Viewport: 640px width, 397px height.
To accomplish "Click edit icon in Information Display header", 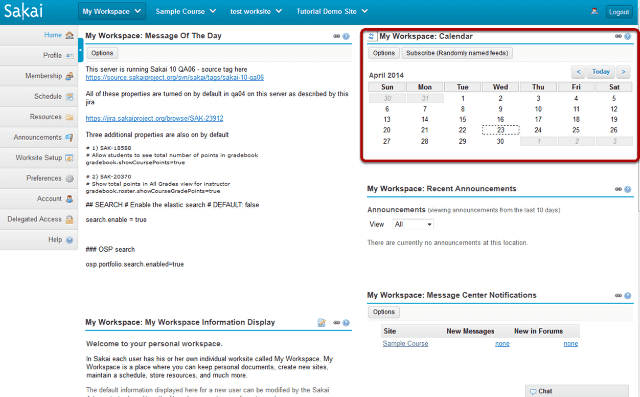I will tap(322, 323).
